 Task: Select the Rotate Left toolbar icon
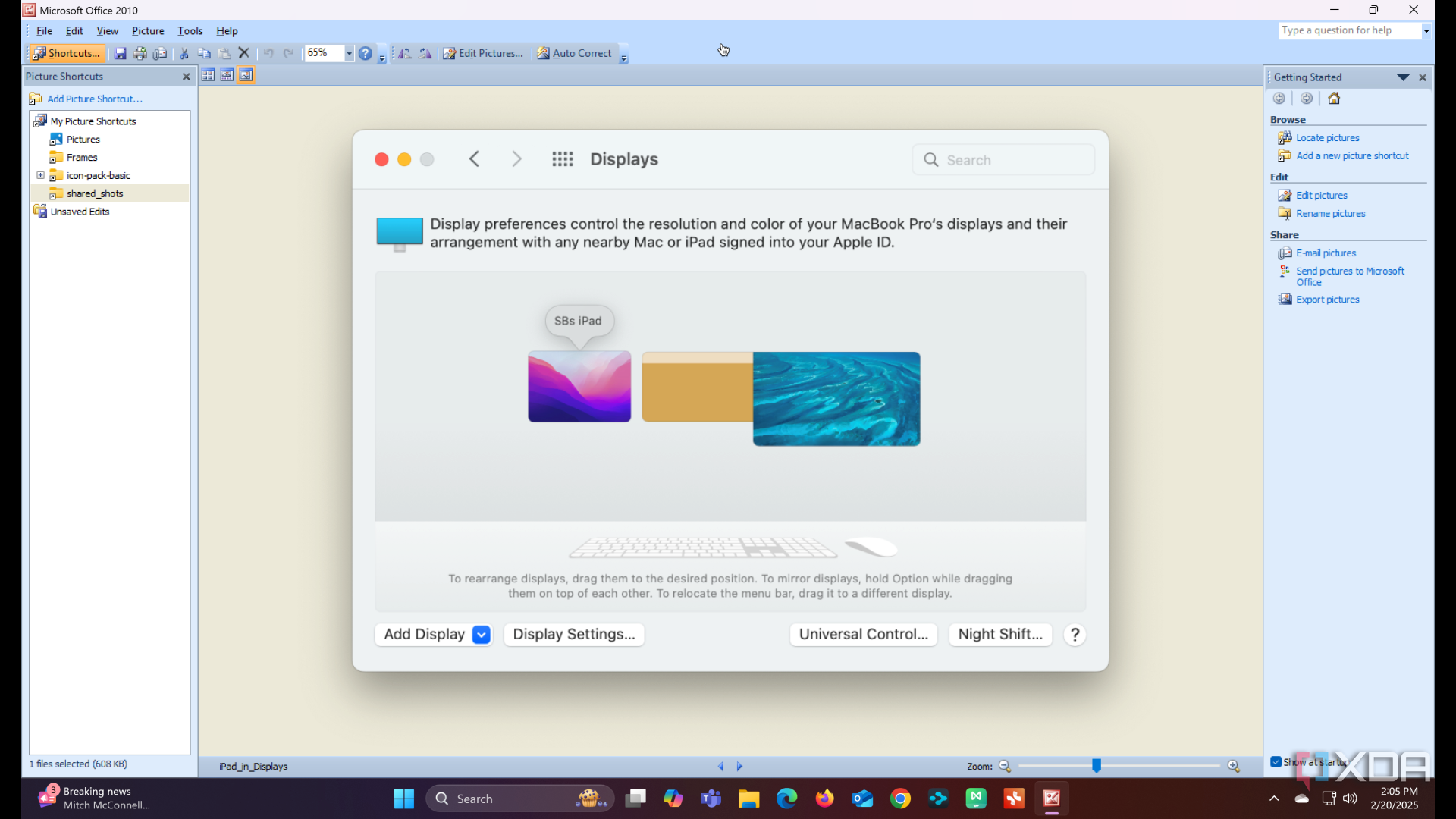[404, 53]
